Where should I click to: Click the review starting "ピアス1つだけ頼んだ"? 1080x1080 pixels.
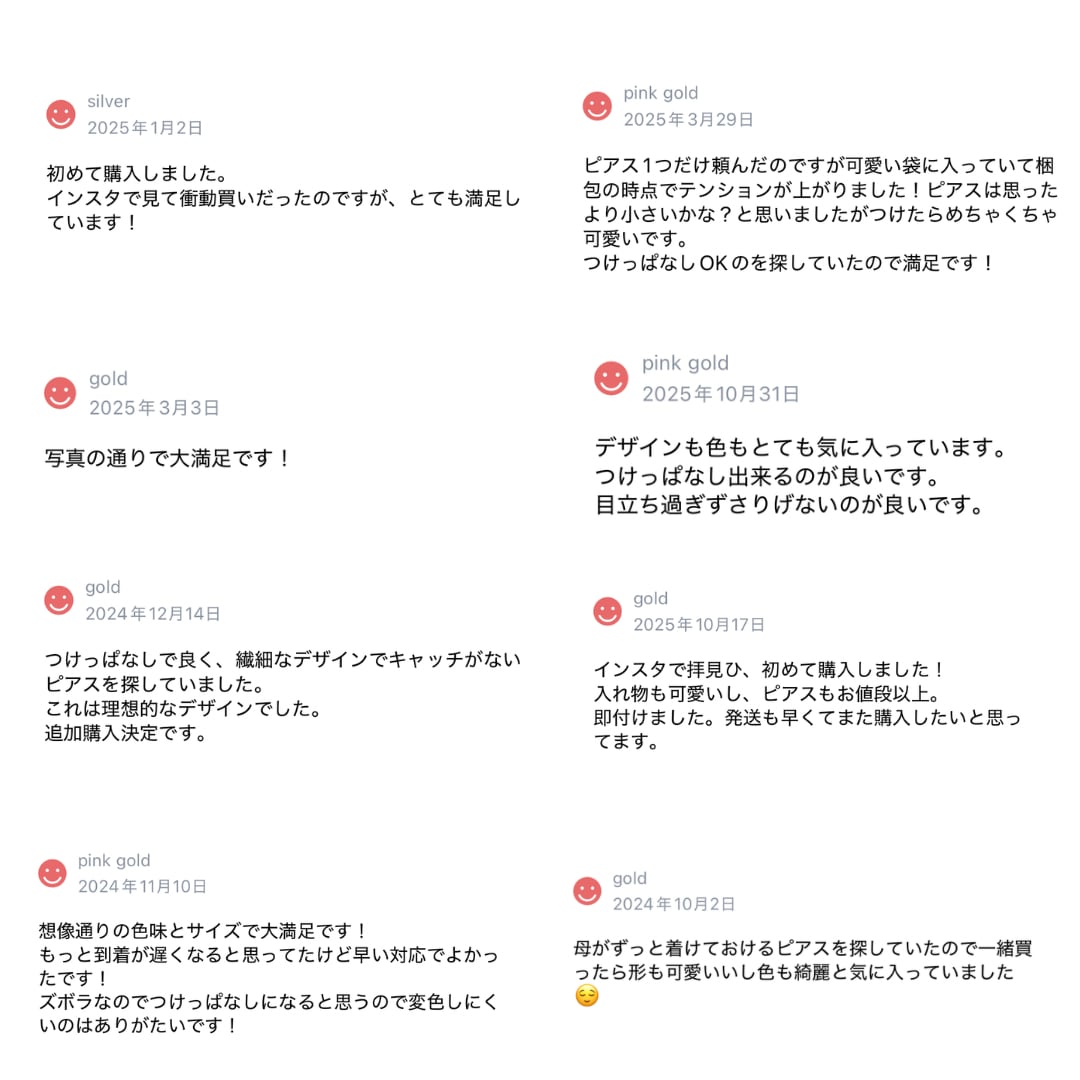point(820,214)
